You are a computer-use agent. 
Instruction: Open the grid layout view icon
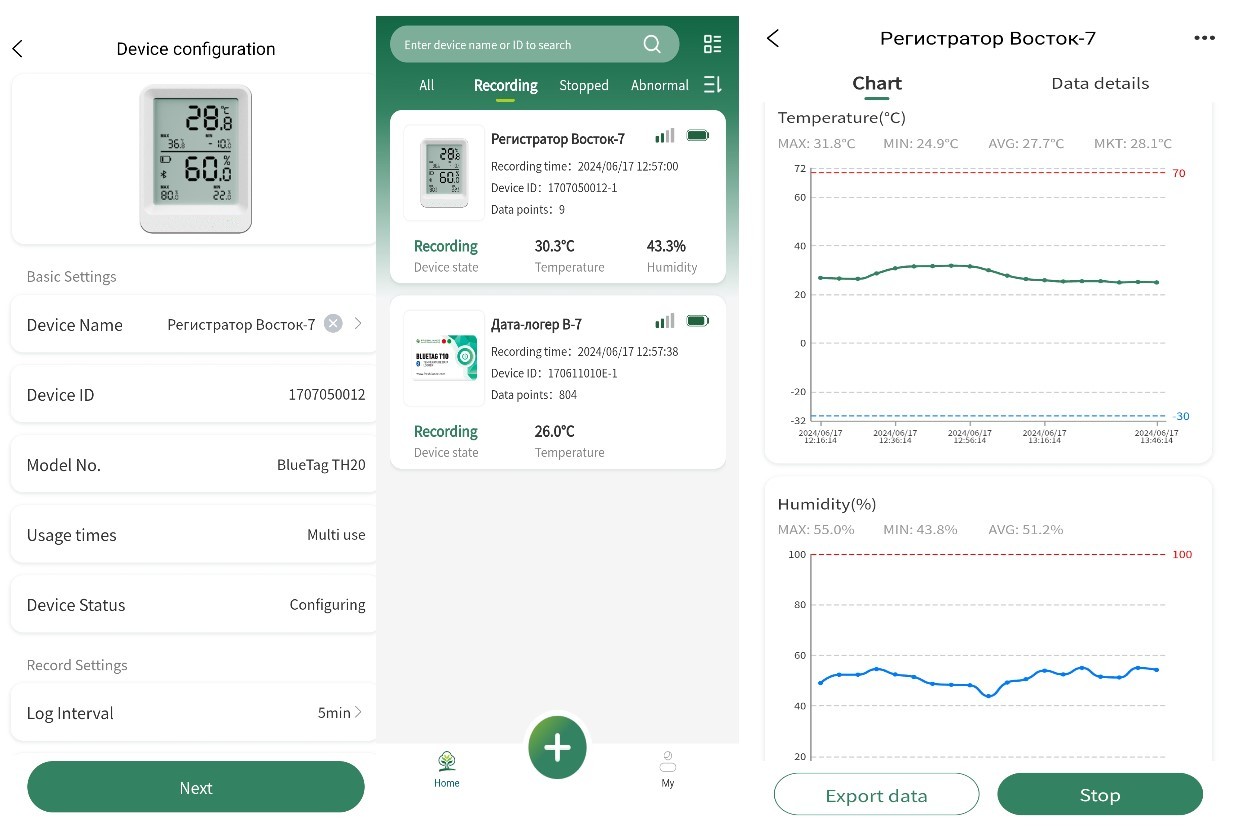coord(712,44)
